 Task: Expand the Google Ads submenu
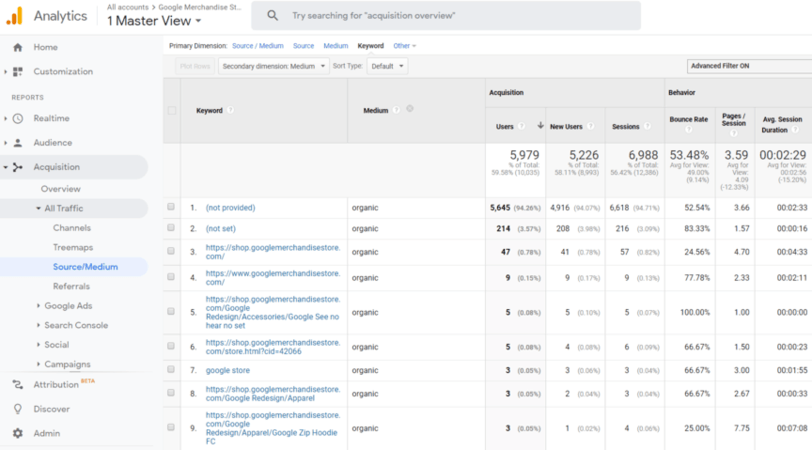click(x=38, y=306)
